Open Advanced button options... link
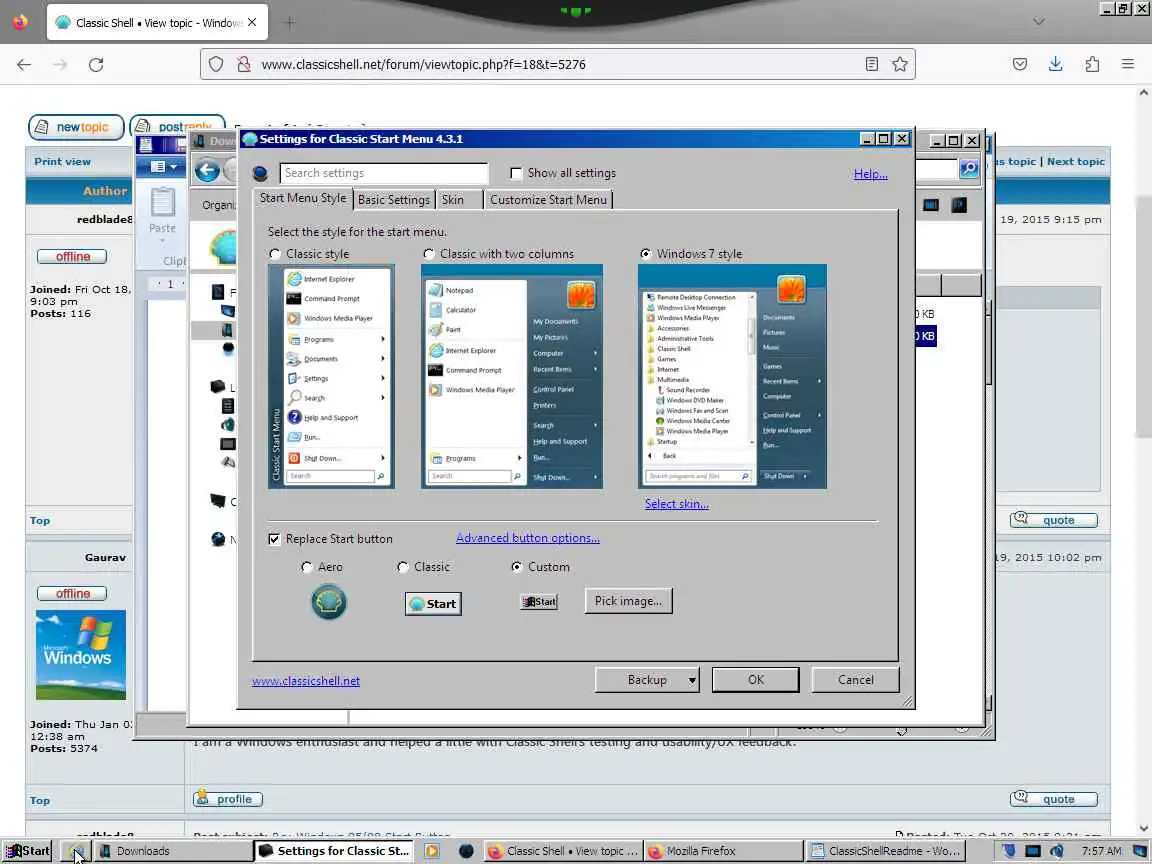Screen dimensions: 1152x864 [x=528, y=538]
